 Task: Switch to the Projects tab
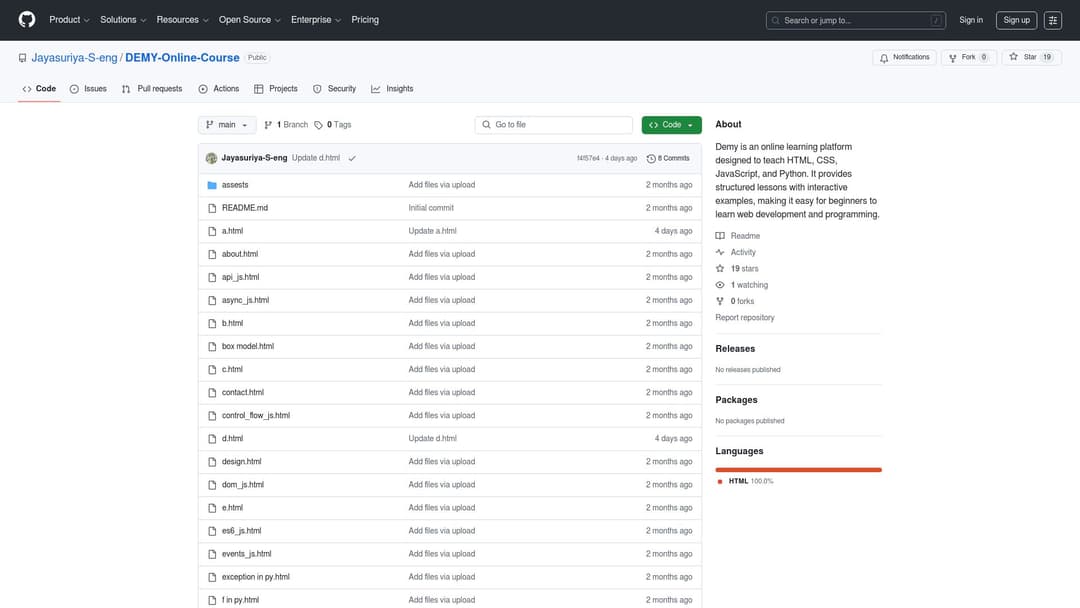click(276, 89)
